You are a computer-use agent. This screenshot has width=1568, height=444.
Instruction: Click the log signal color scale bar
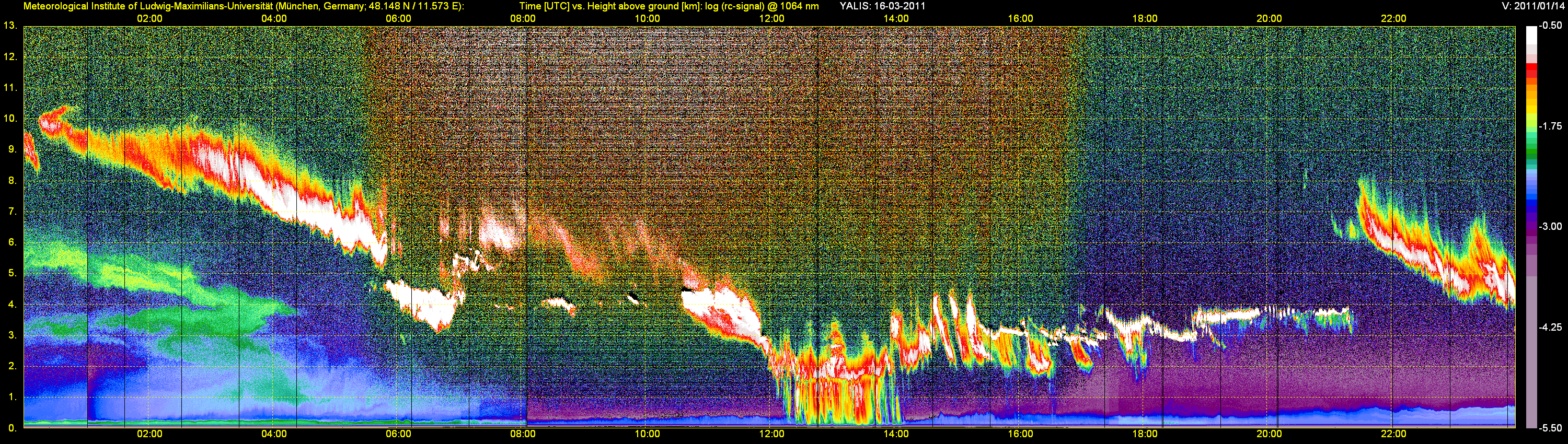pos(1531,227)
